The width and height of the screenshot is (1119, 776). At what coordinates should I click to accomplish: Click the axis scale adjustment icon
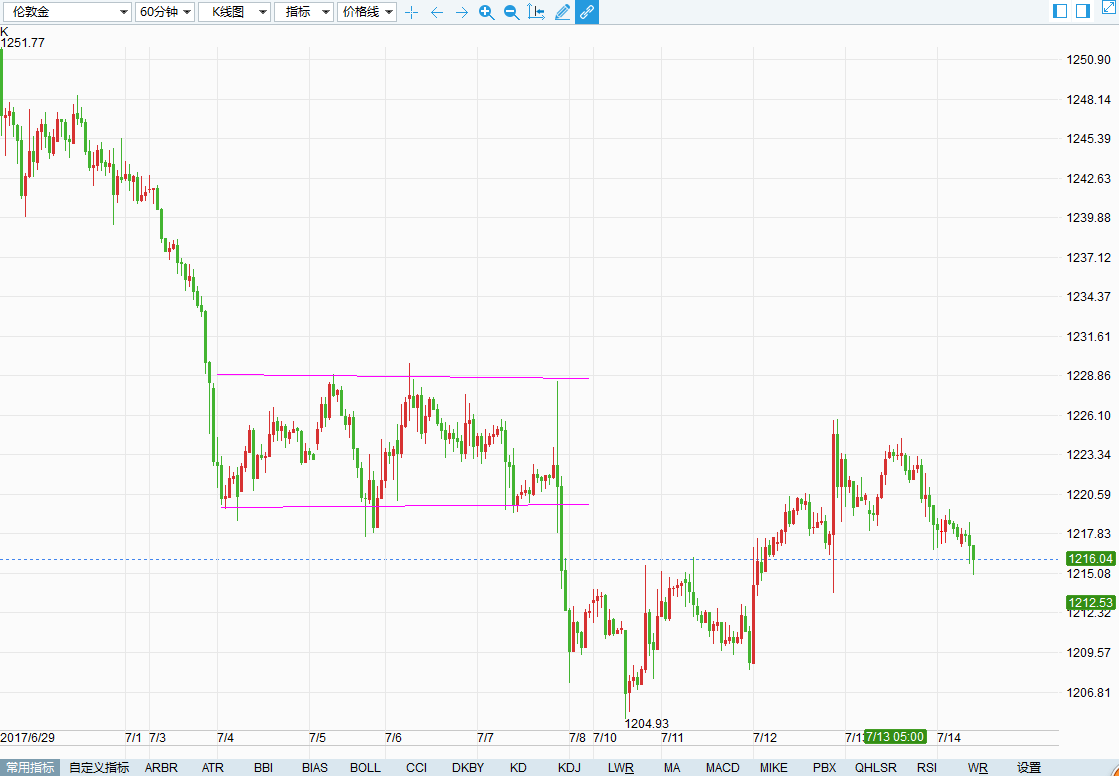point(536,12)
